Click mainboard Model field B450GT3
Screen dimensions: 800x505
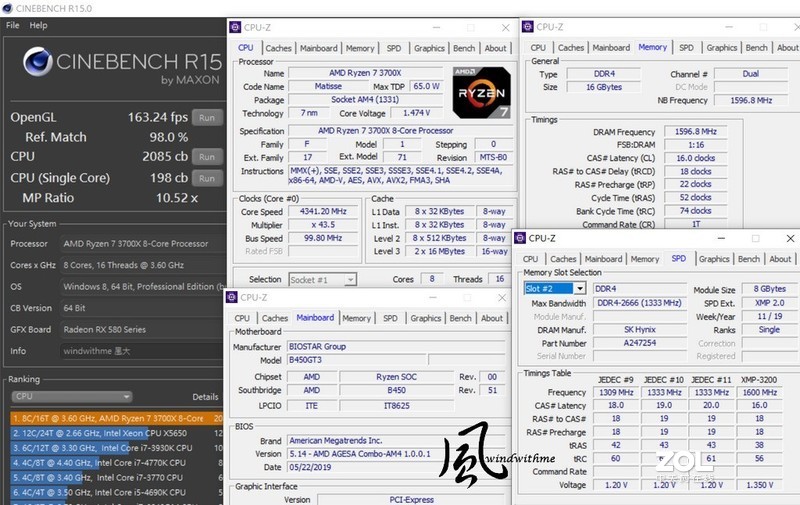[357, 360]
